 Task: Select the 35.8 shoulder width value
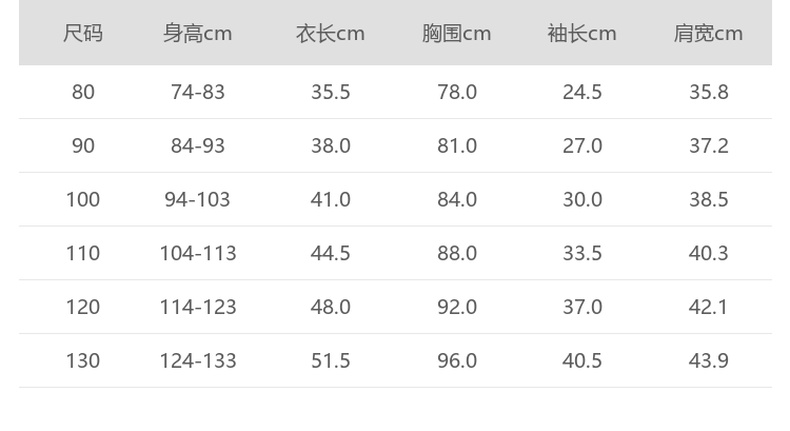pos(708,92)
